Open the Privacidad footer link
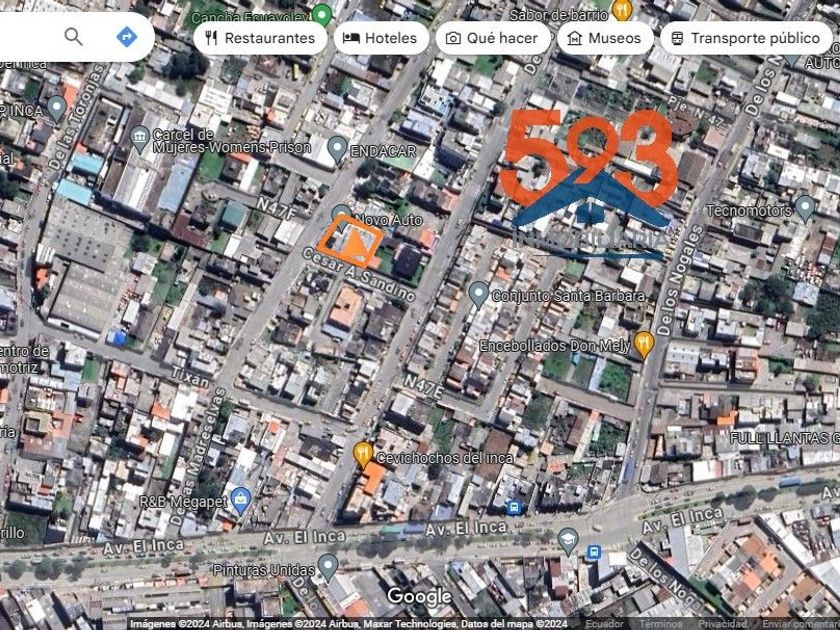Screen dimensions: 840x630 tap(722, 624)
